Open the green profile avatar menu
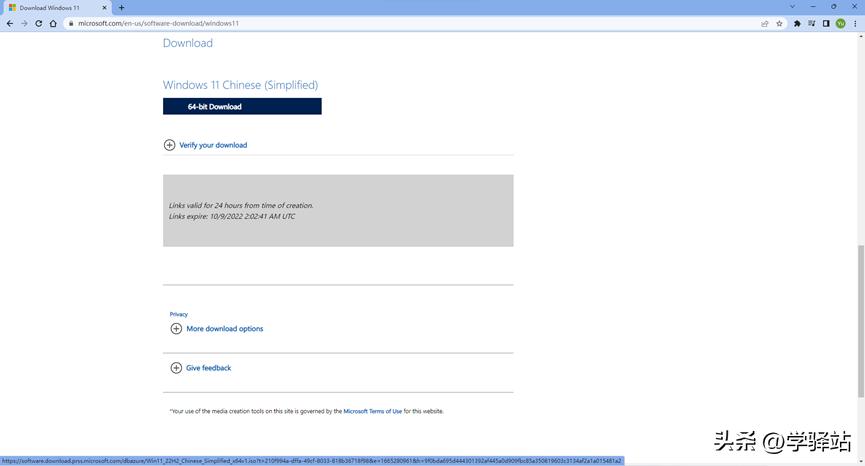This screenshot has height=466, width=865. [x=841, y=24]
